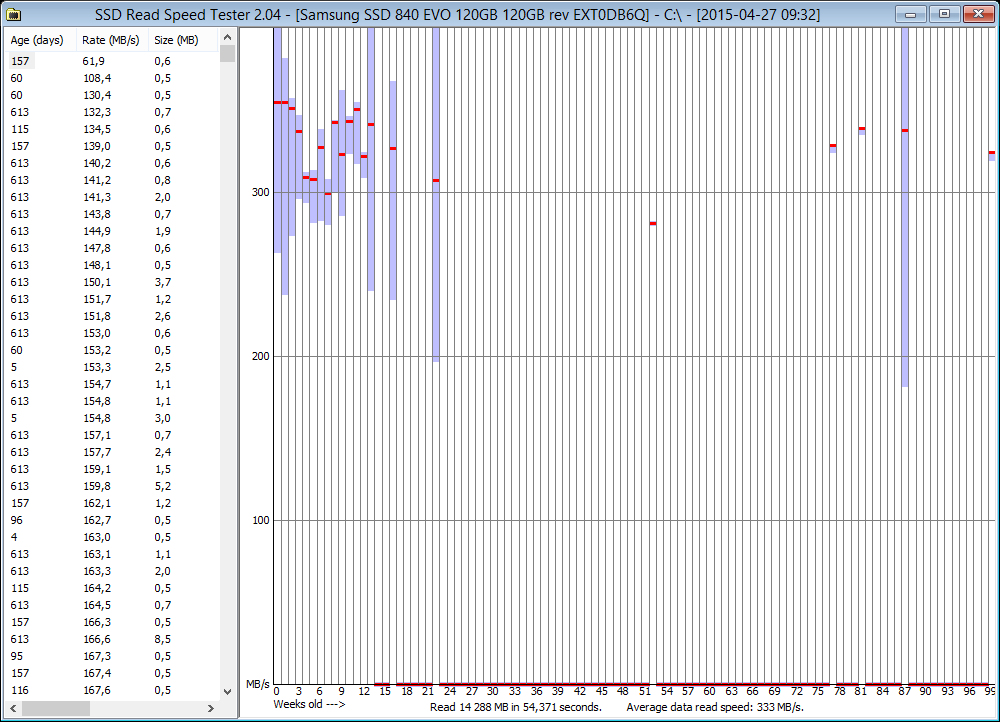
Task: Select the row with rate 153,2
Action: pos(112,350)
